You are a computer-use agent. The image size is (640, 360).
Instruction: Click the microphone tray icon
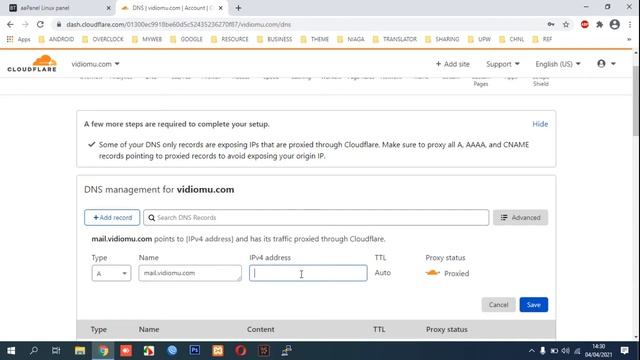[542, 351]
